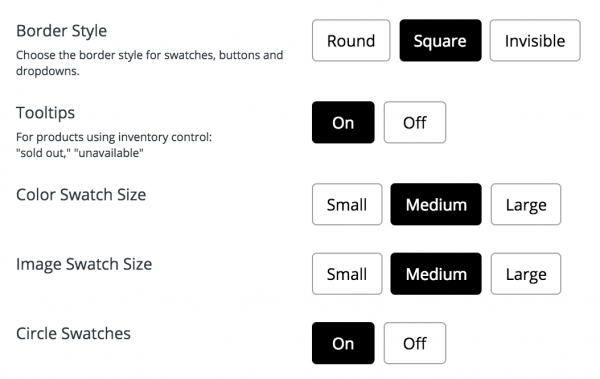Click the inventory control tooltip description
Screen dimensions: 600x379
point(114,145)
